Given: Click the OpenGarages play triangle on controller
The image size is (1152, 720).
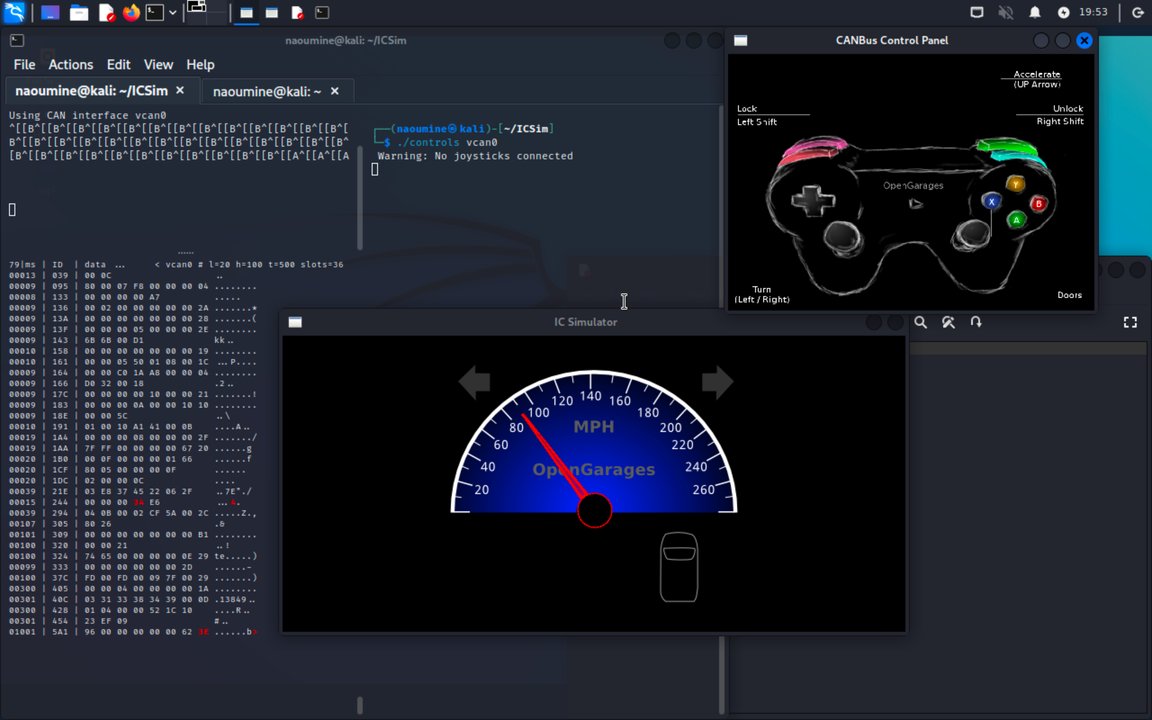Looking at the screenshot, I should [x=915, y=204].
